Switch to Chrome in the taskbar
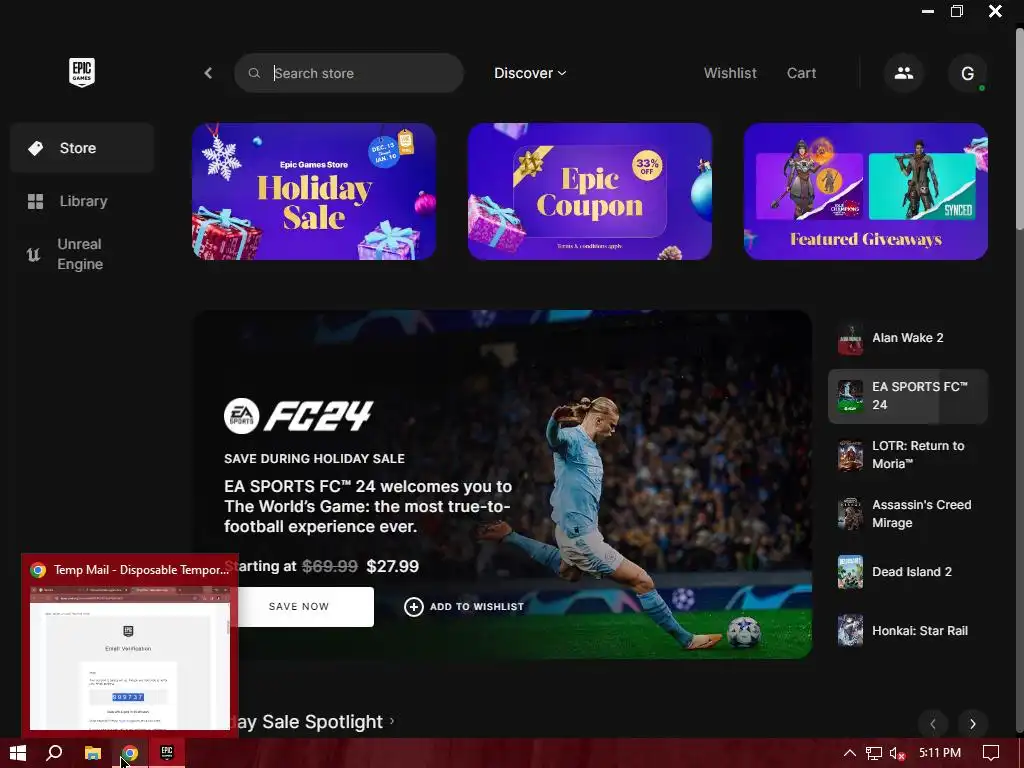 tap(130, 754)
